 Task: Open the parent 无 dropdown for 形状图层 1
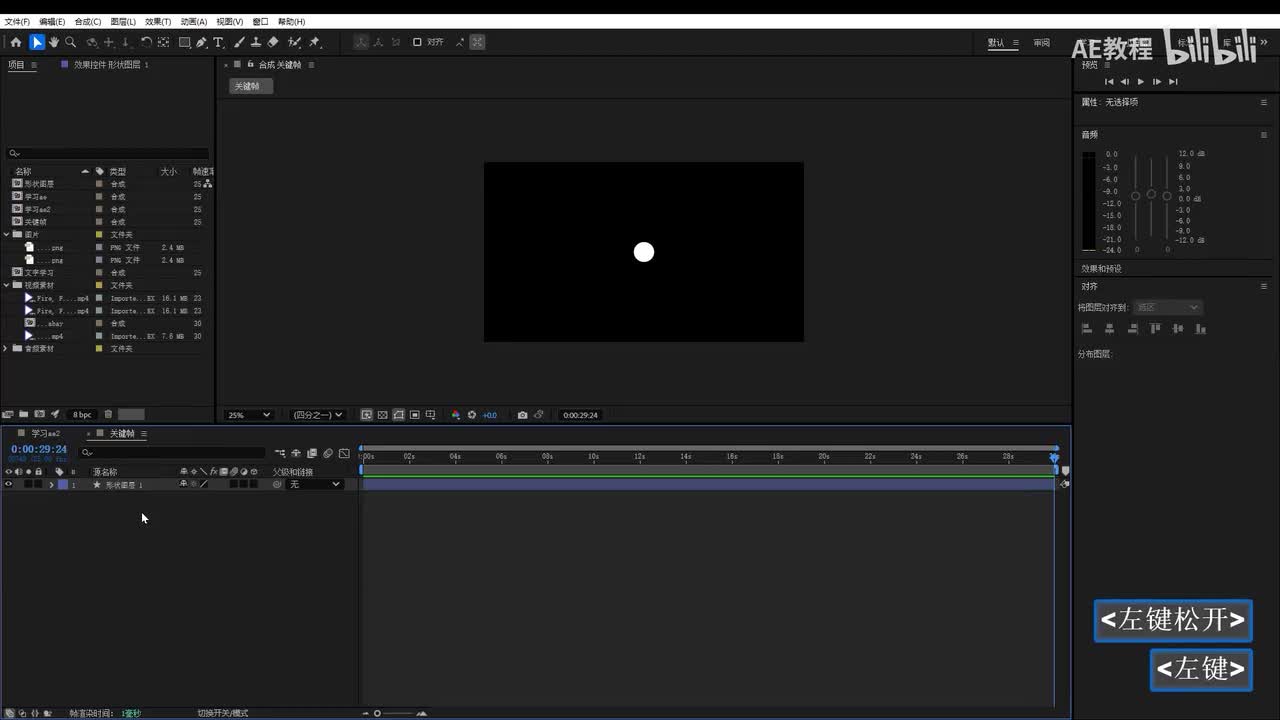point(315,484)
